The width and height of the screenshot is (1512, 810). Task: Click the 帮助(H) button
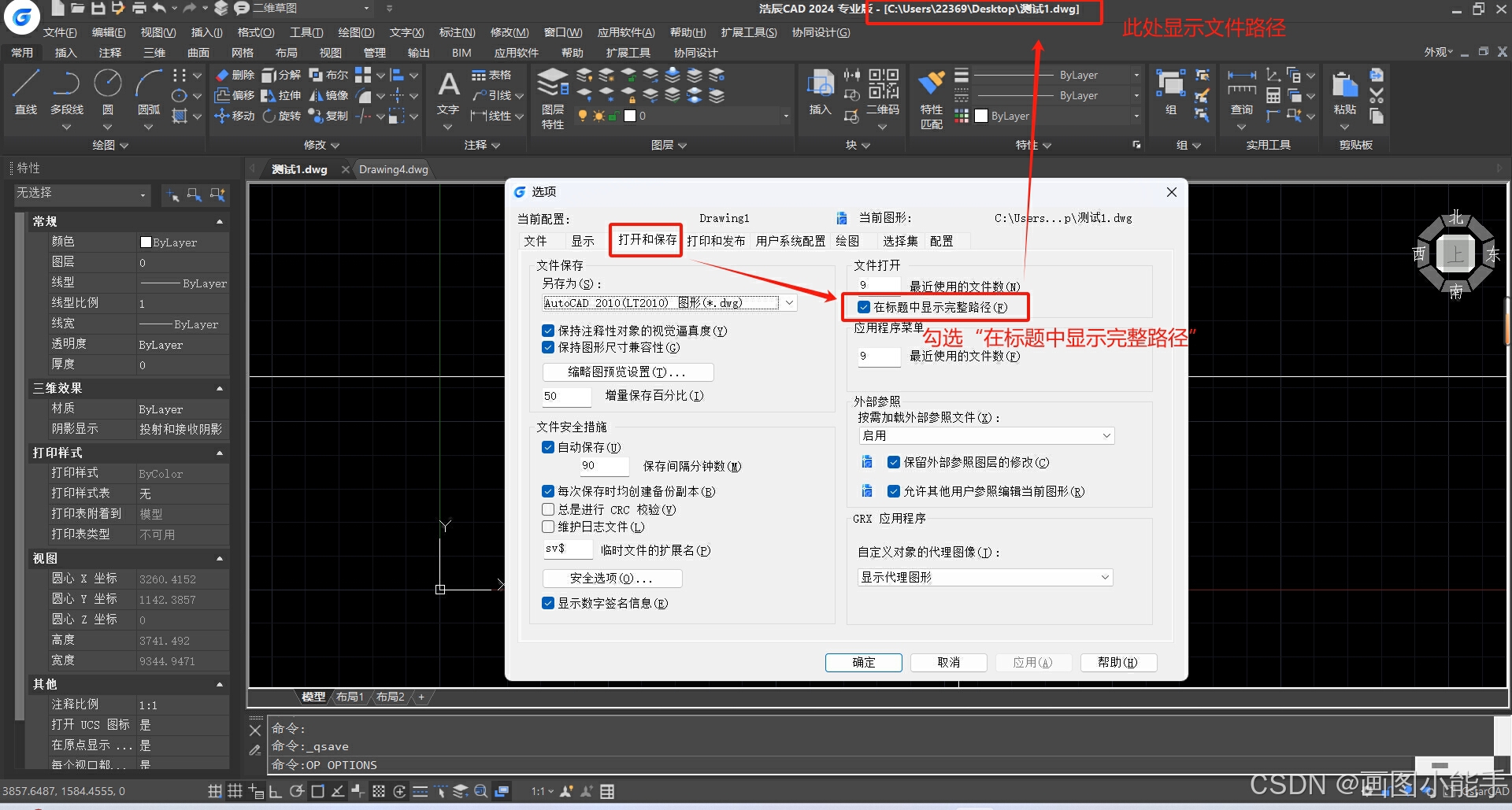coord(1118,662)
